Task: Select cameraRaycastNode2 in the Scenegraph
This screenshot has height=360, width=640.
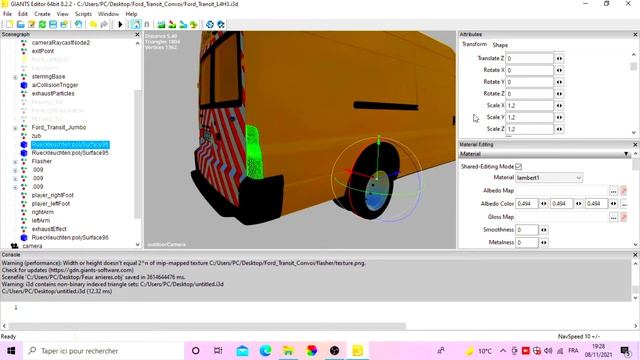Action: [x=61, y=42]
